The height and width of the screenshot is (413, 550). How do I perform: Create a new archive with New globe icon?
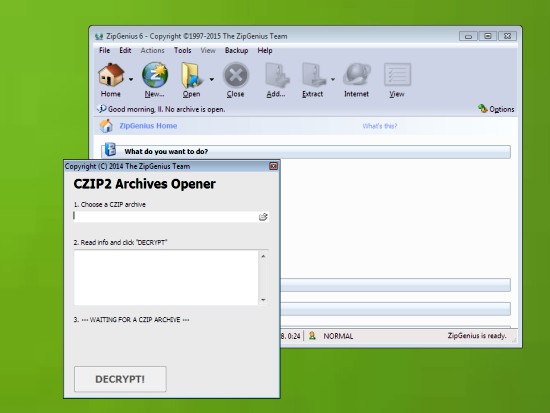pyautogui.click(x=155, y=75)
